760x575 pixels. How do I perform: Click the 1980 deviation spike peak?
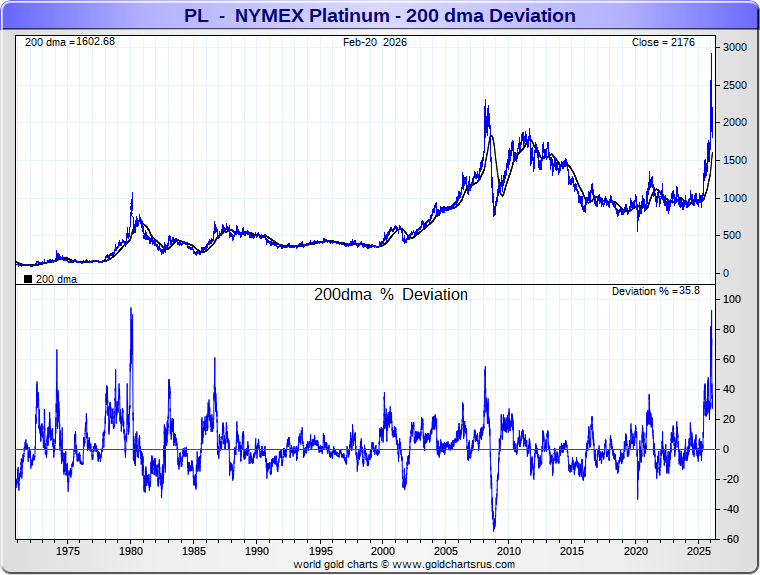[x=131, y=308]
